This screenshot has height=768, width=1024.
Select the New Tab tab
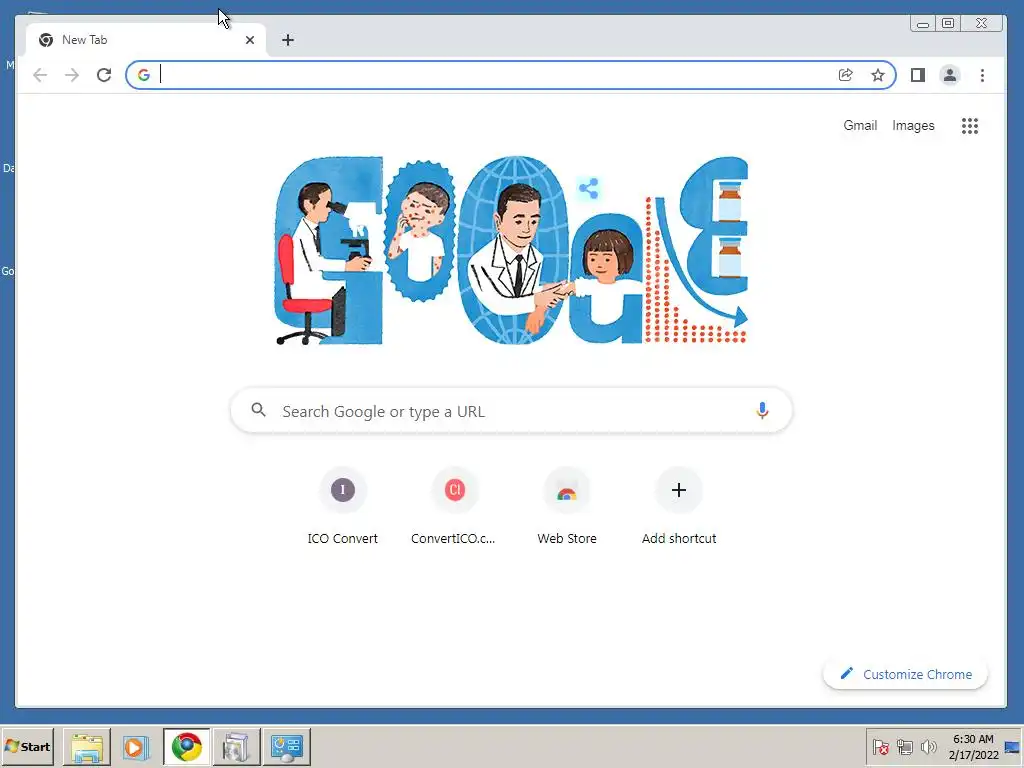146,40
